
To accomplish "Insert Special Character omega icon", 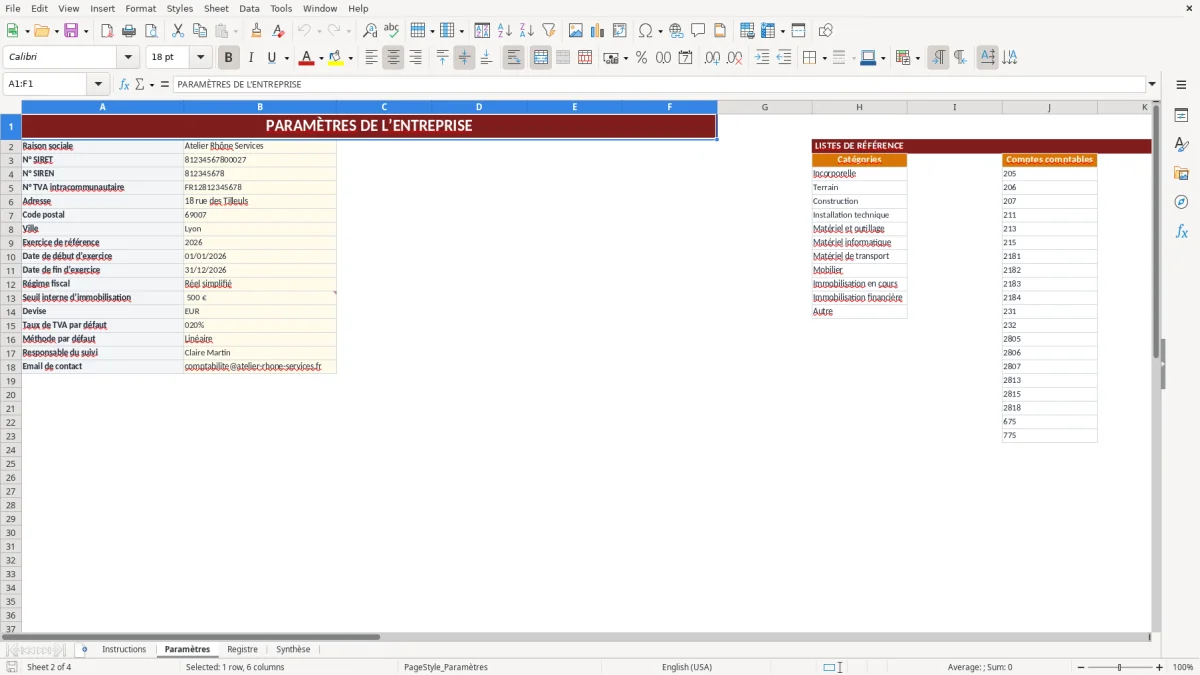I will [x=645, y=30].
